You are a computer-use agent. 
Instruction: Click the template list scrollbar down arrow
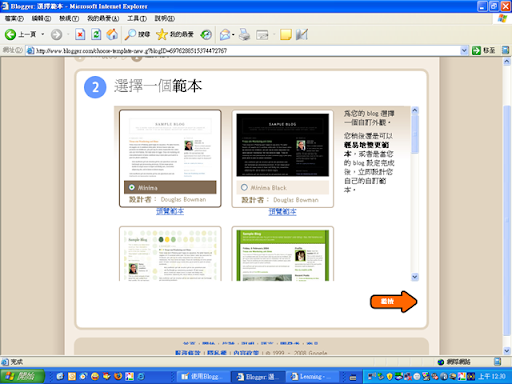(x=415, y=277)
